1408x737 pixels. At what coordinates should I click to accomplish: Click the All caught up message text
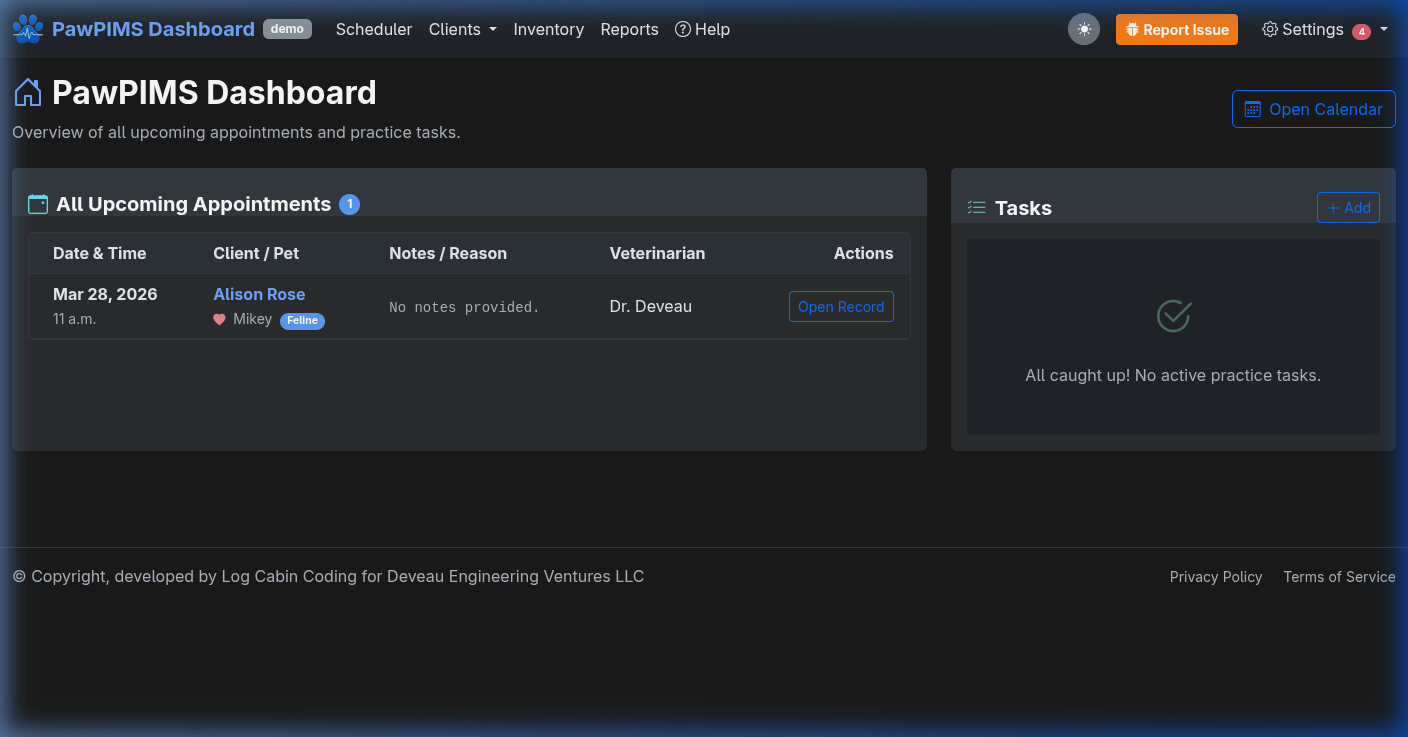pyautogui.click(x=1173, y=376)
